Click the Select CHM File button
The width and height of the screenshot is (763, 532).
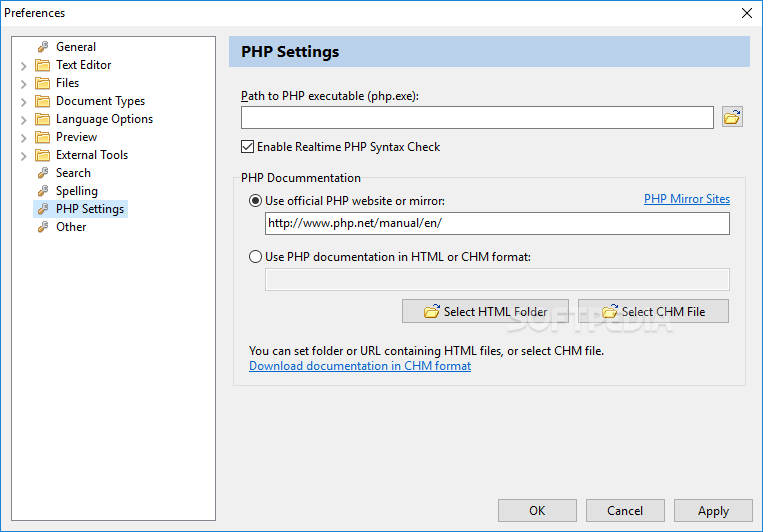653,311
